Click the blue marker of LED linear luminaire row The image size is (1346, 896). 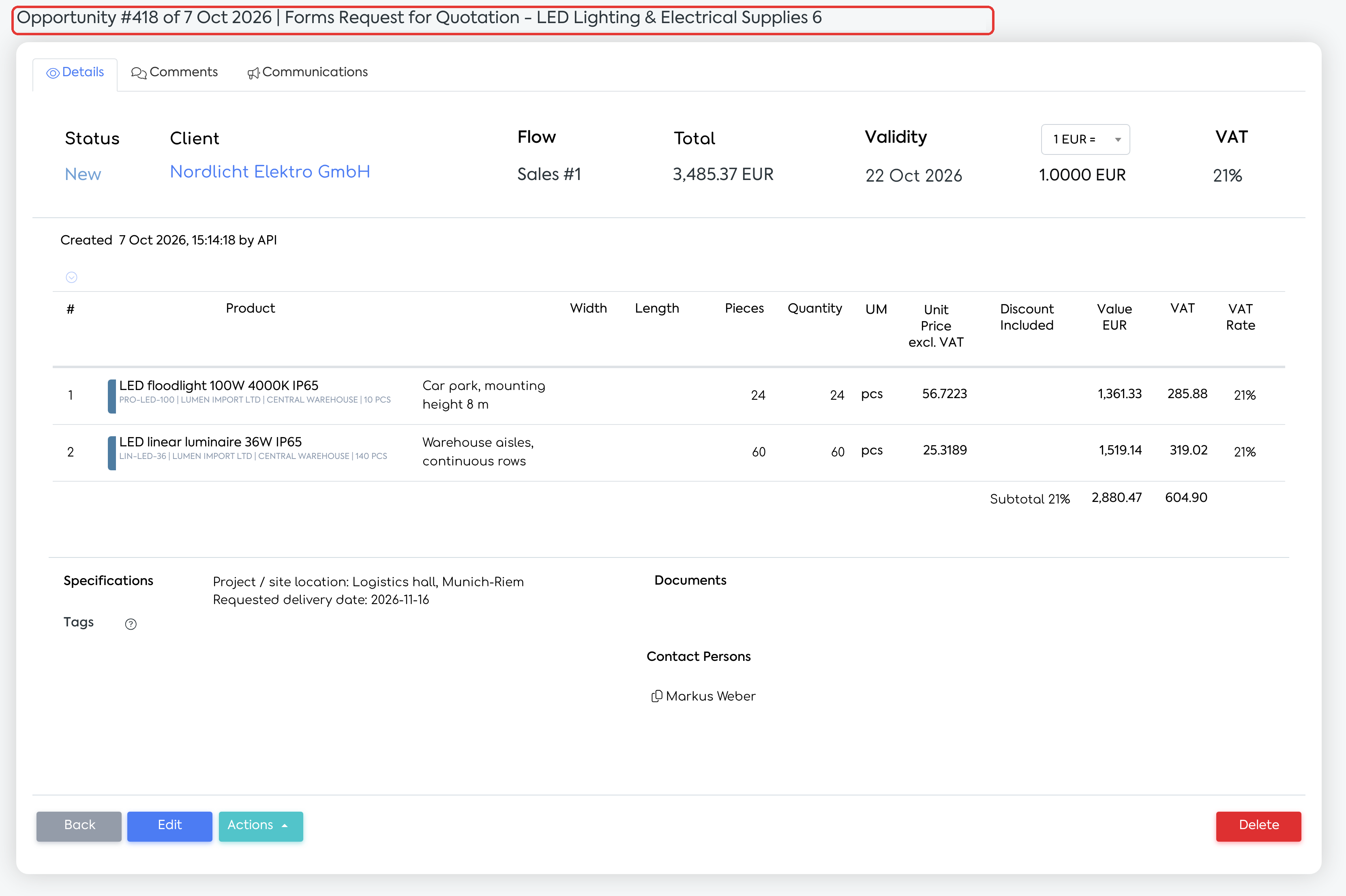tap(112, 452)
